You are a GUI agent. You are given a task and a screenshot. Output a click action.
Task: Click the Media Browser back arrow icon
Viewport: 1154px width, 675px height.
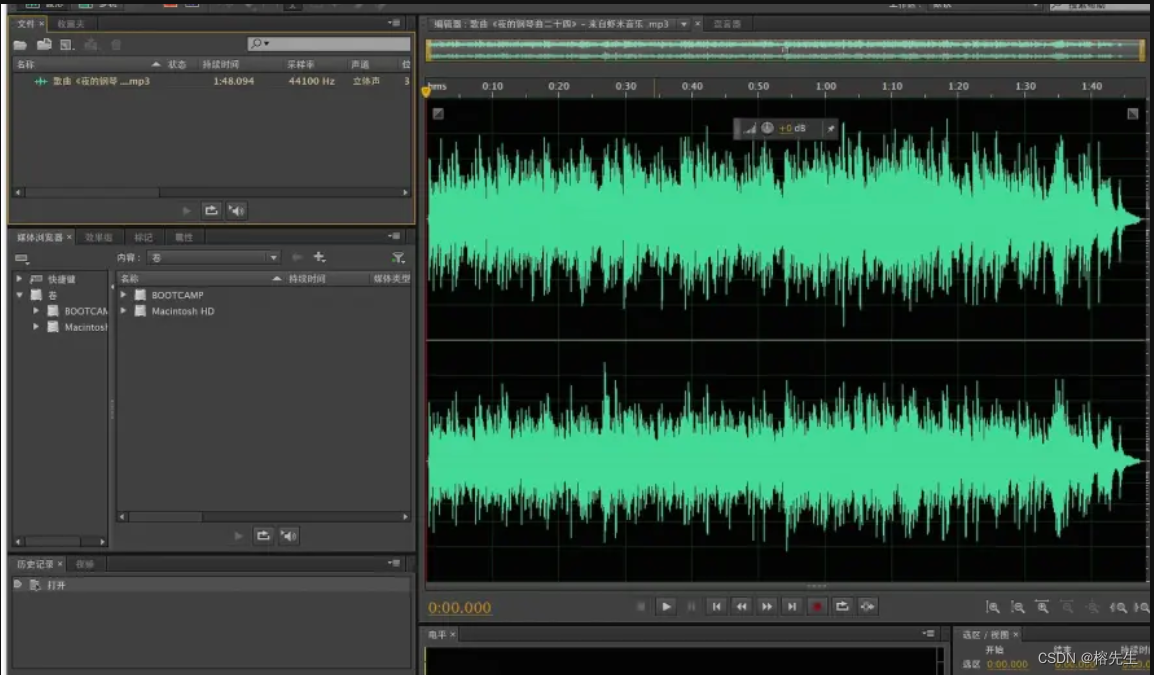[297, 257]
